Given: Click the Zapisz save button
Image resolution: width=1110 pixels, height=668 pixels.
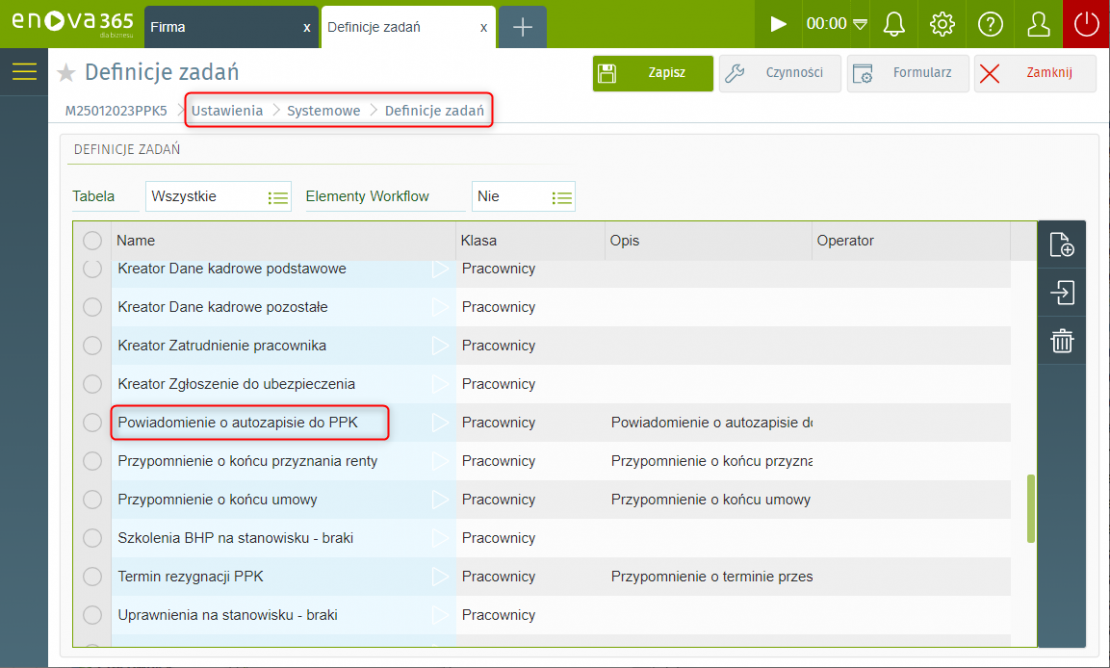Looking at the screenshot, I should (653, 73).
